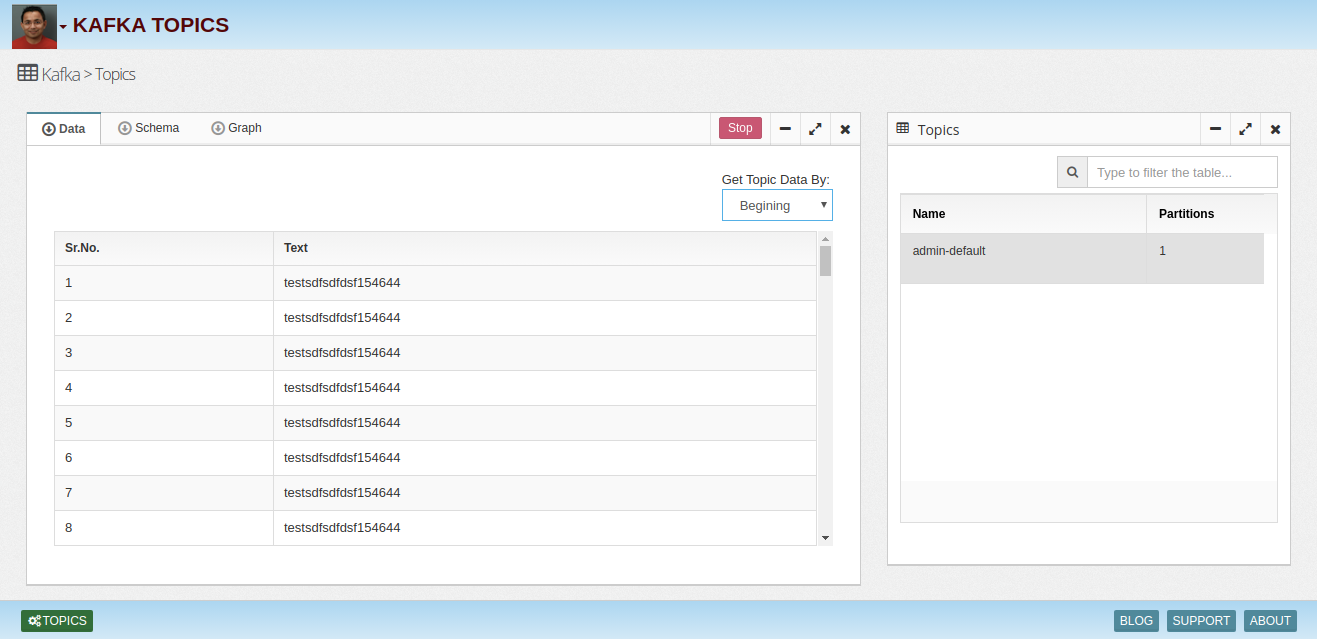The width and height of the screenshot is (1317, 639).
Task: Select Sr.No. 7 cell in the data table
Action: tap(164, 493)
